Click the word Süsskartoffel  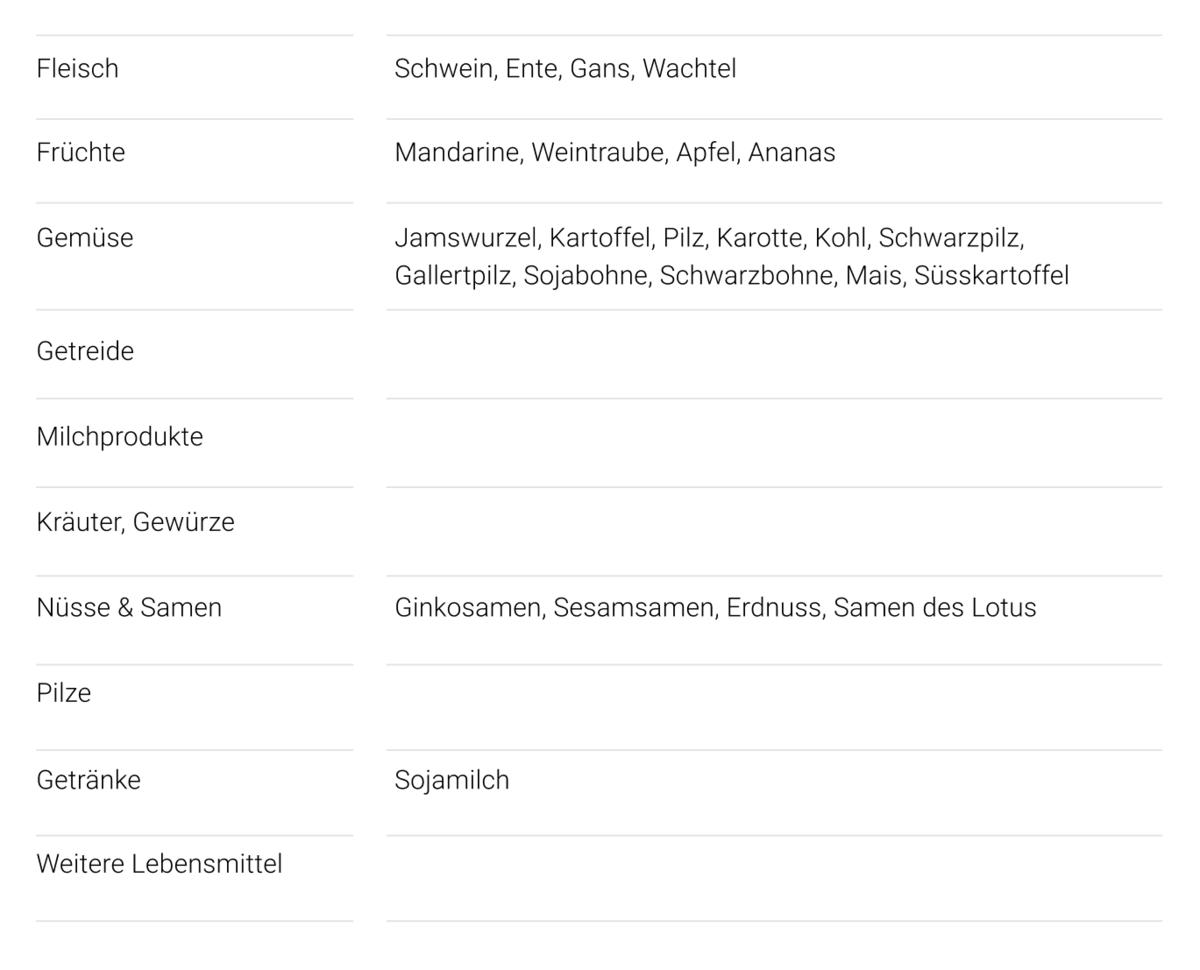tap(991, 276)
